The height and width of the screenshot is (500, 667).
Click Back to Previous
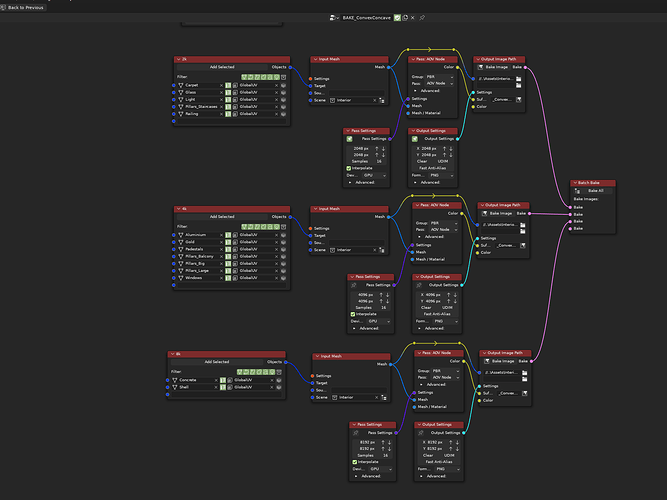pos(23,8)
